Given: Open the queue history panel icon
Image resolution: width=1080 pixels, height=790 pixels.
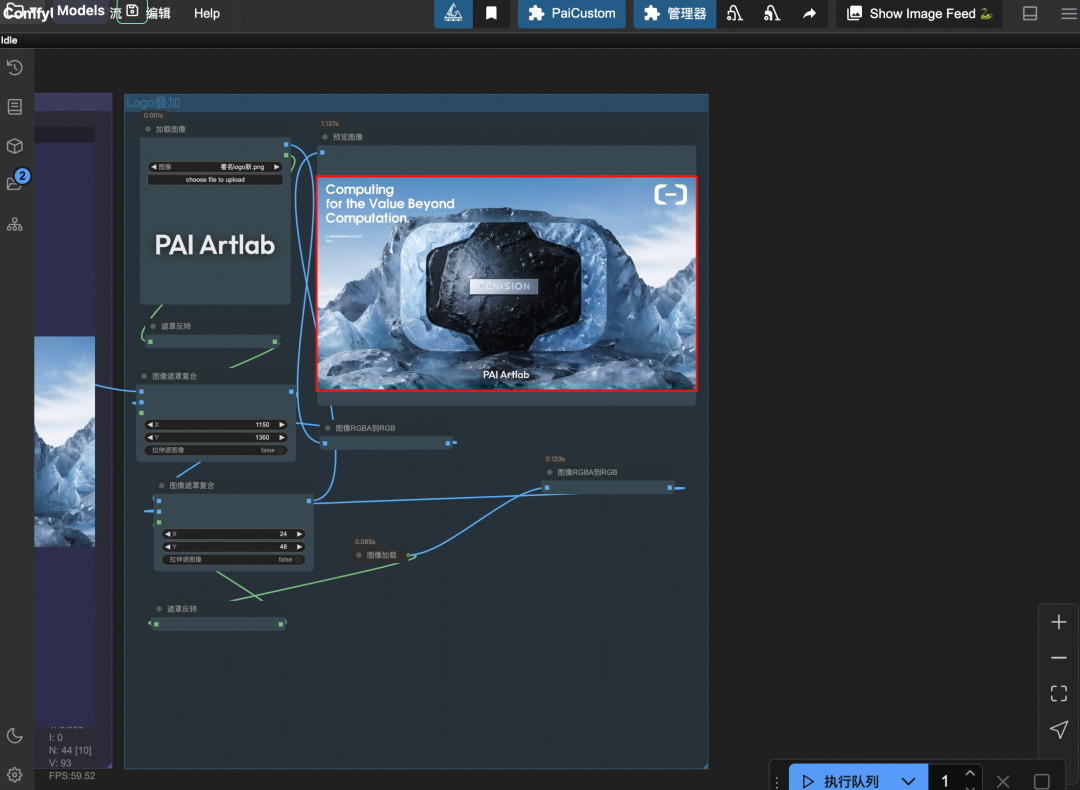Looking at the screenshot, I should [x=14, y=67].
